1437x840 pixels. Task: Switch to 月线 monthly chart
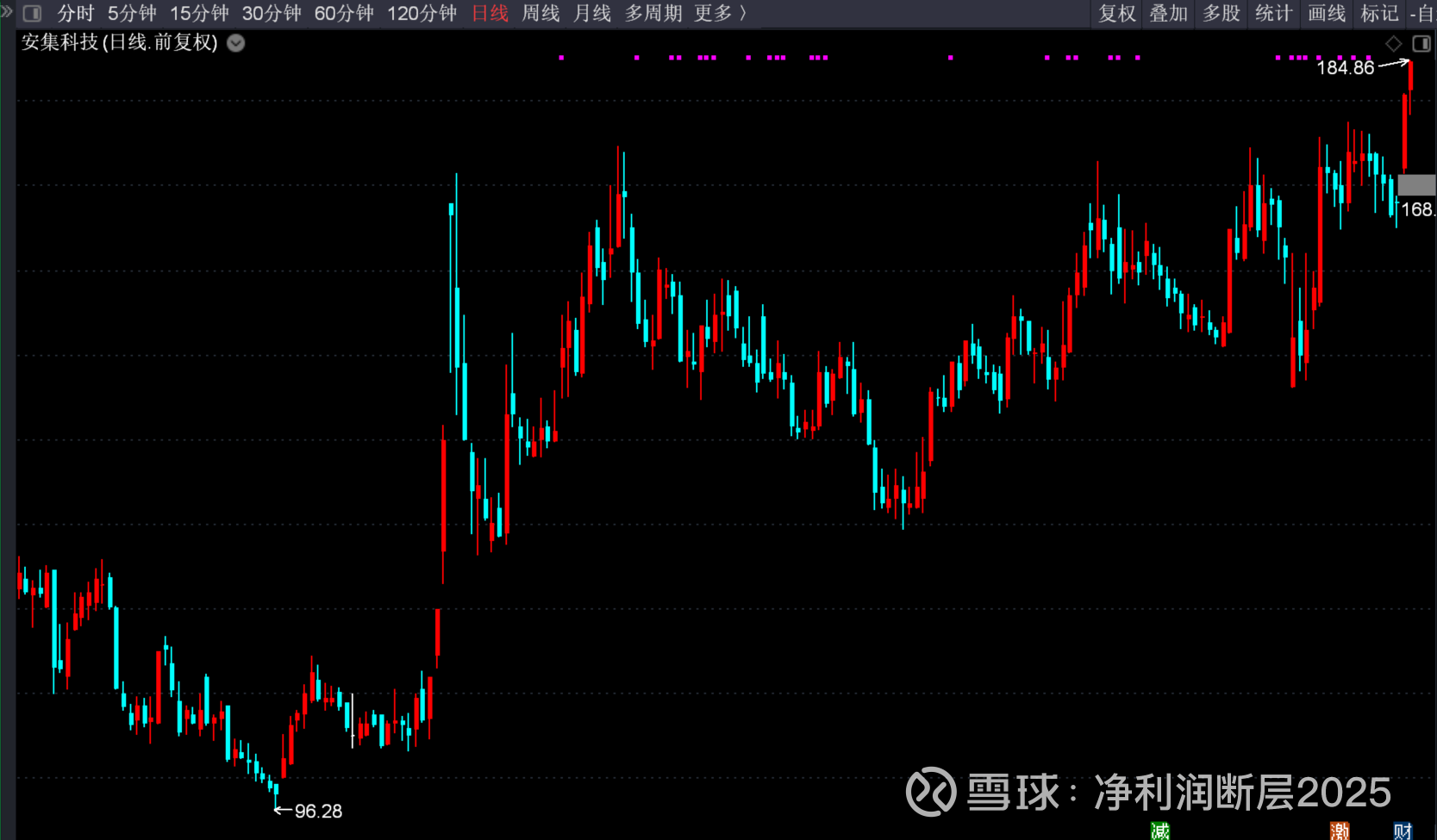(592, 14)
